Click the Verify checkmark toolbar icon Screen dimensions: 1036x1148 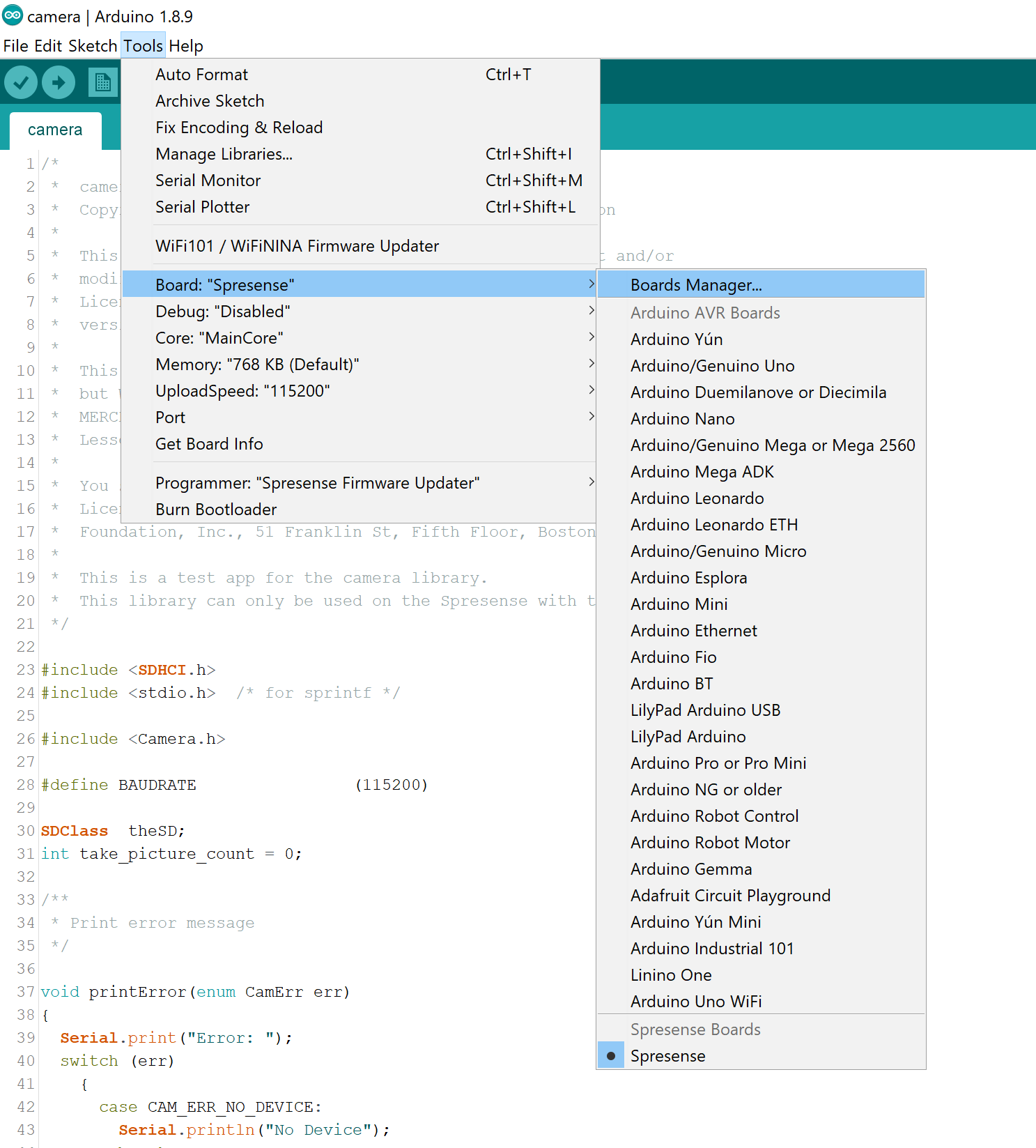21,83
